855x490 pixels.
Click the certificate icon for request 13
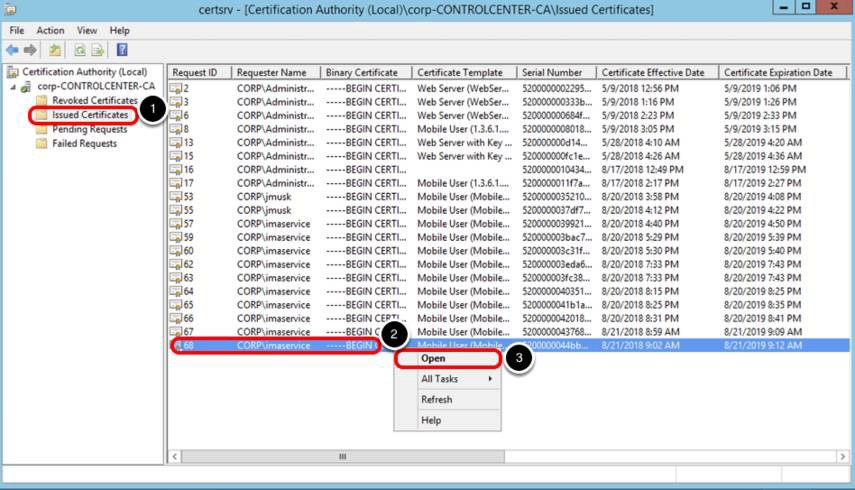176,143
